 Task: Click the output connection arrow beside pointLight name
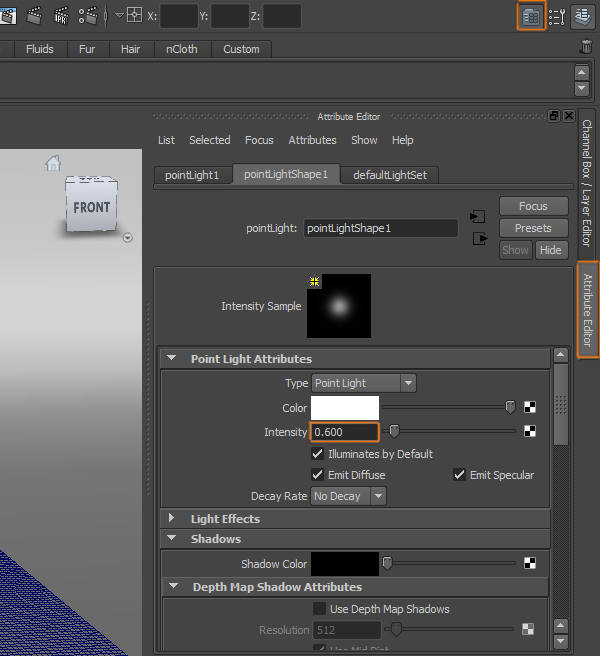click(478, 238)
